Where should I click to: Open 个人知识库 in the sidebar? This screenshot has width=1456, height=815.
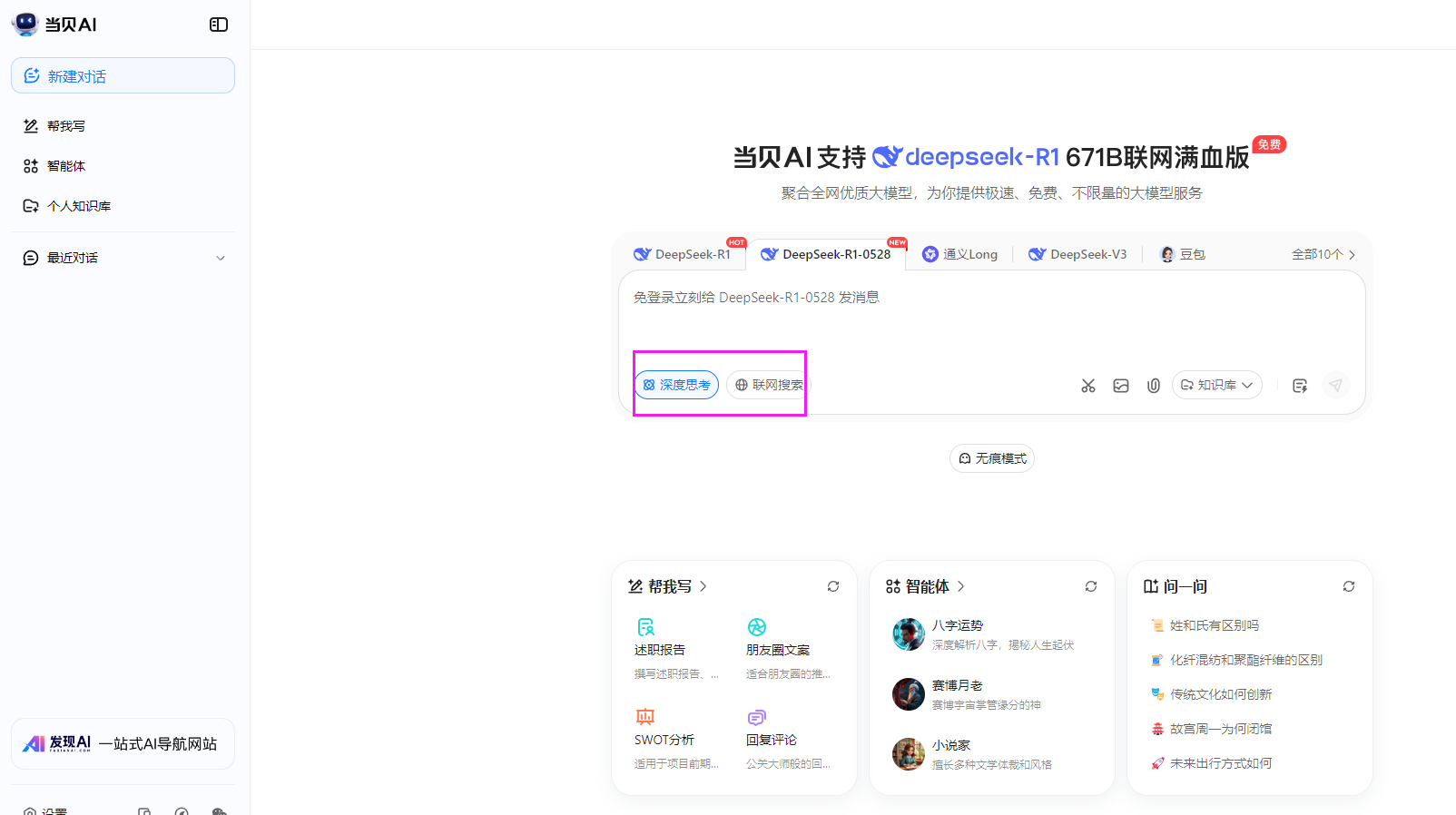67,206
